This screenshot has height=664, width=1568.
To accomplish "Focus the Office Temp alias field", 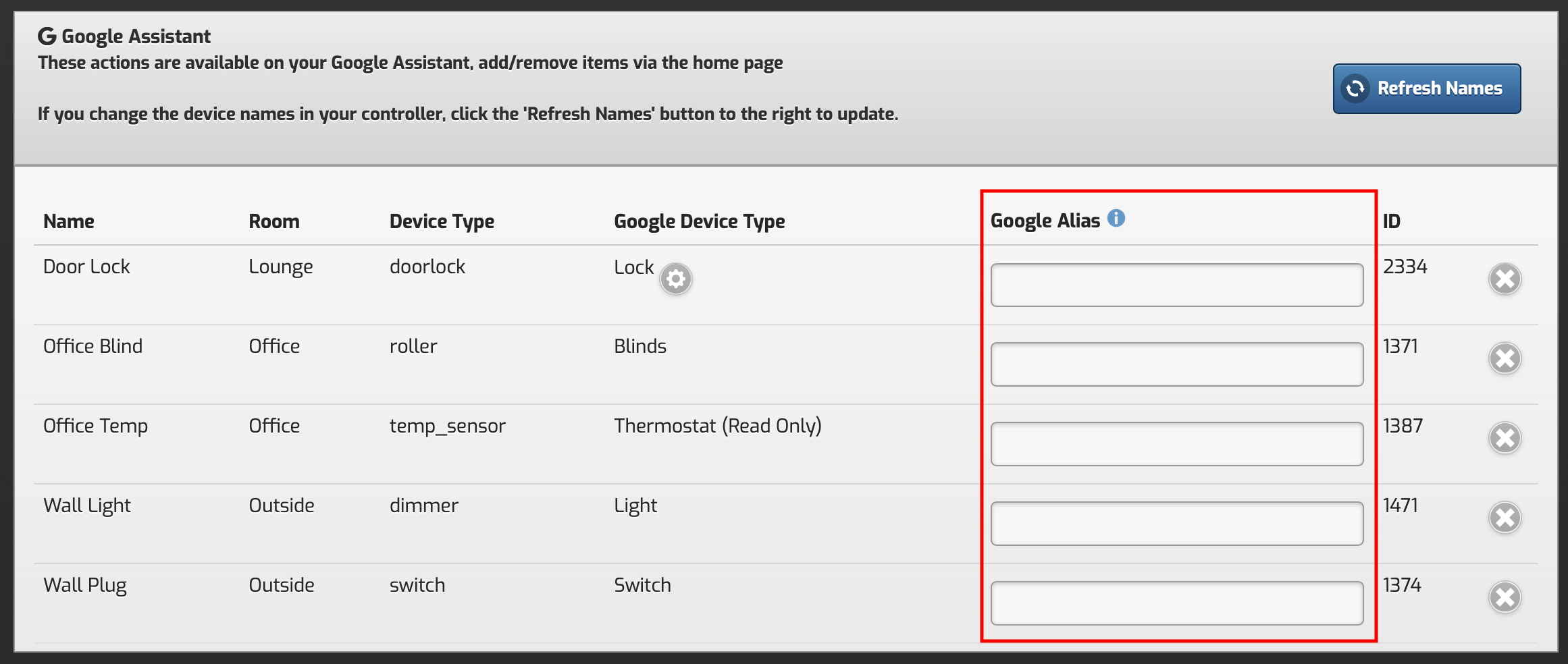I will pyautogui.click(x=1177, y=444).
